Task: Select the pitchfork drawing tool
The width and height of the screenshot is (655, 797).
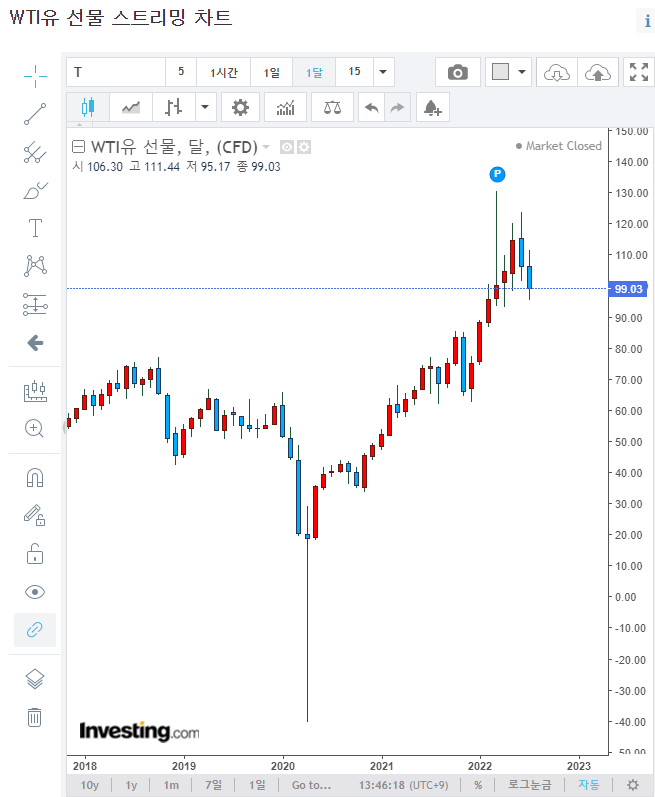Action: coord(35,152)
